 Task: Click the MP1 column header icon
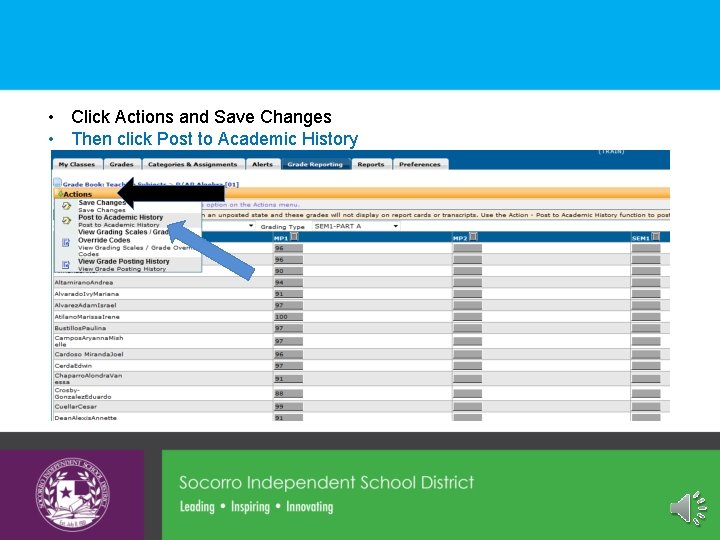click(x=295, y=236)
